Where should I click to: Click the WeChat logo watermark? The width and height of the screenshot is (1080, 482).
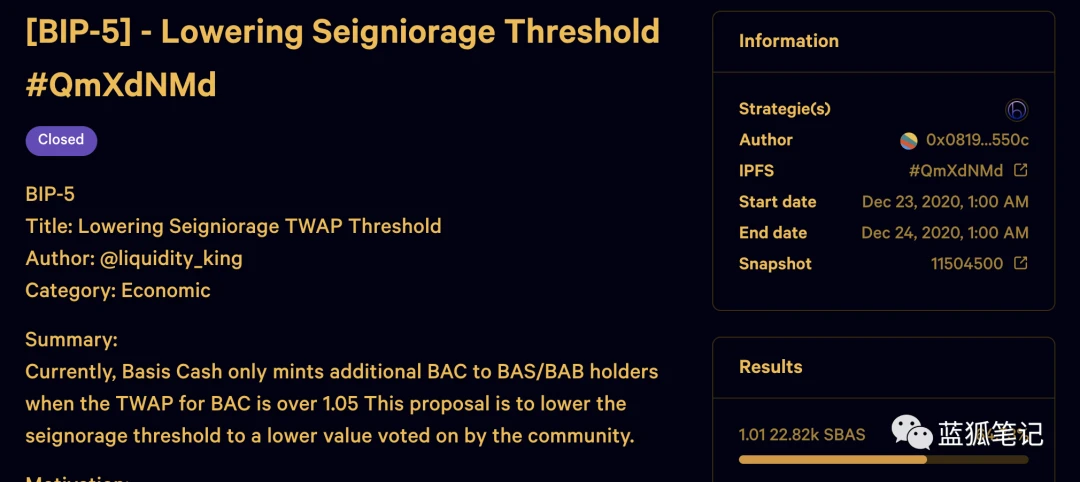(911, 431)
